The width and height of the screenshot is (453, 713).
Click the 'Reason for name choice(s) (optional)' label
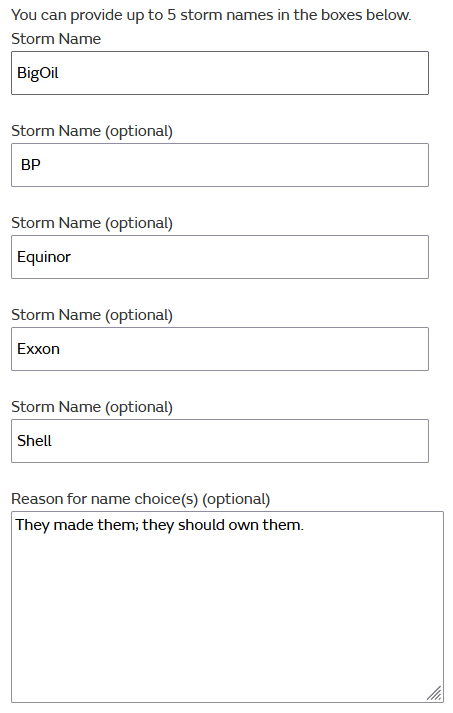pos(141,499)
